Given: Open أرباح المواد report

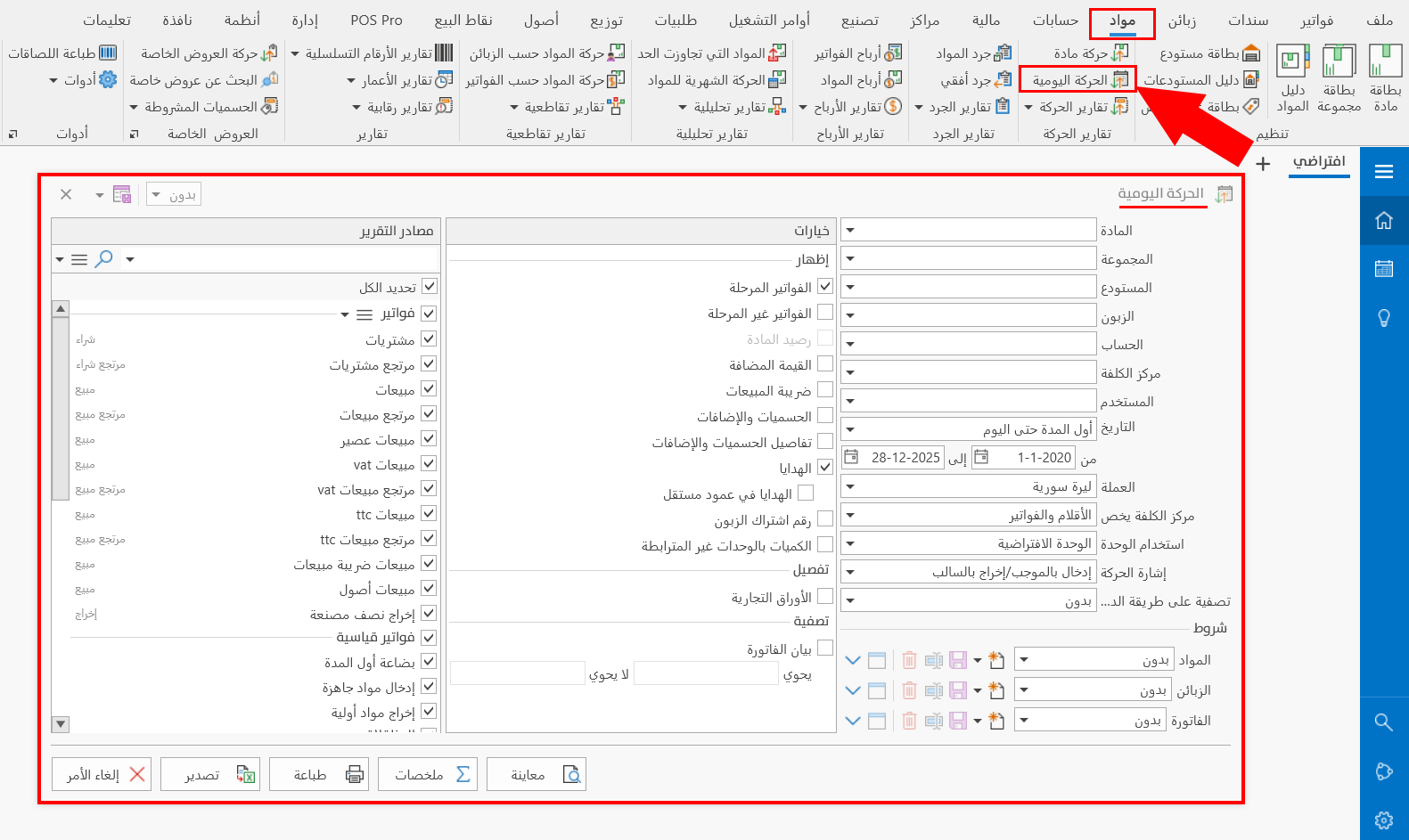Looking at the screenshot, I should [x=861, y=80].
